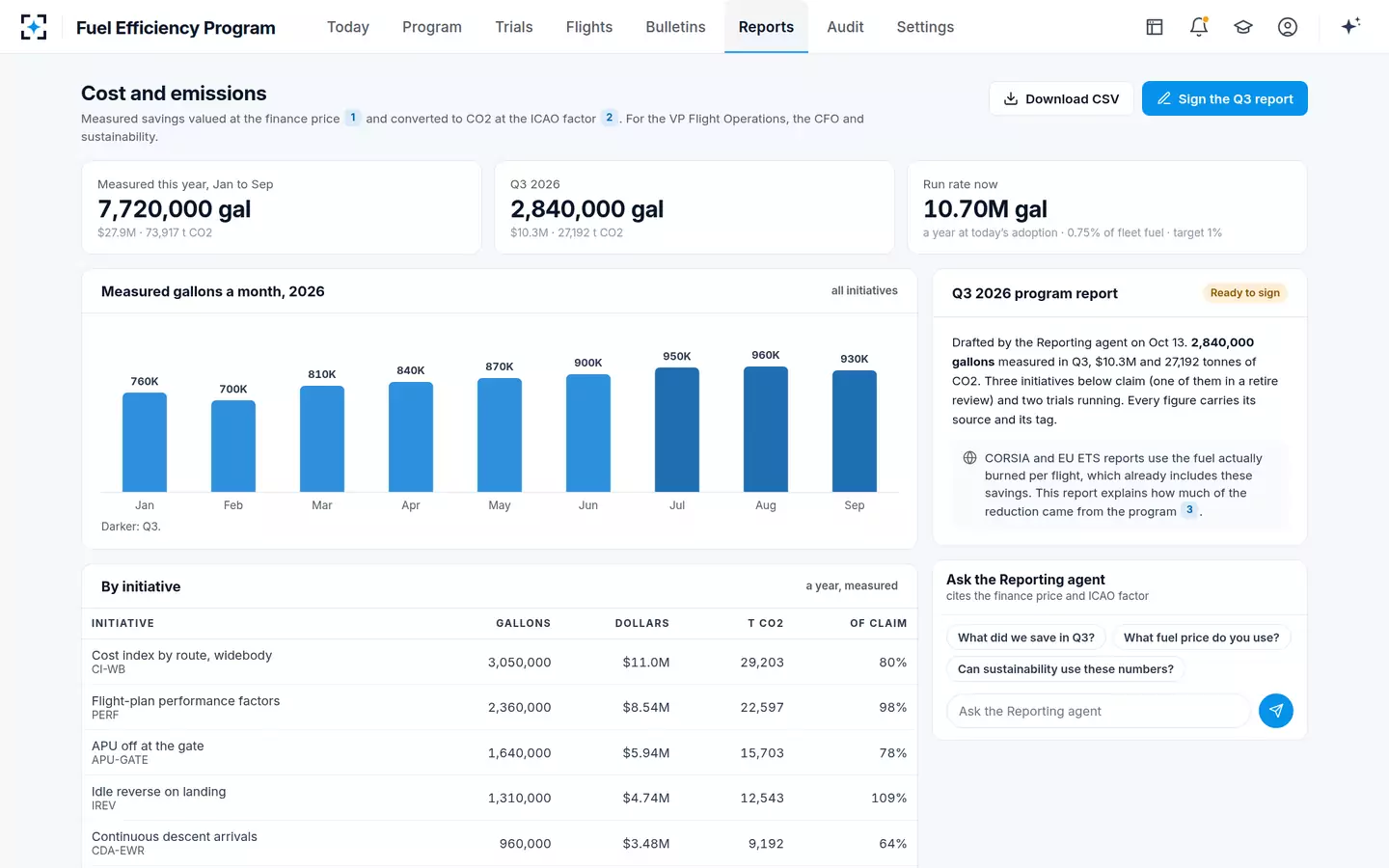Open the sparkle AI assistant icon

pos(1350,26)
